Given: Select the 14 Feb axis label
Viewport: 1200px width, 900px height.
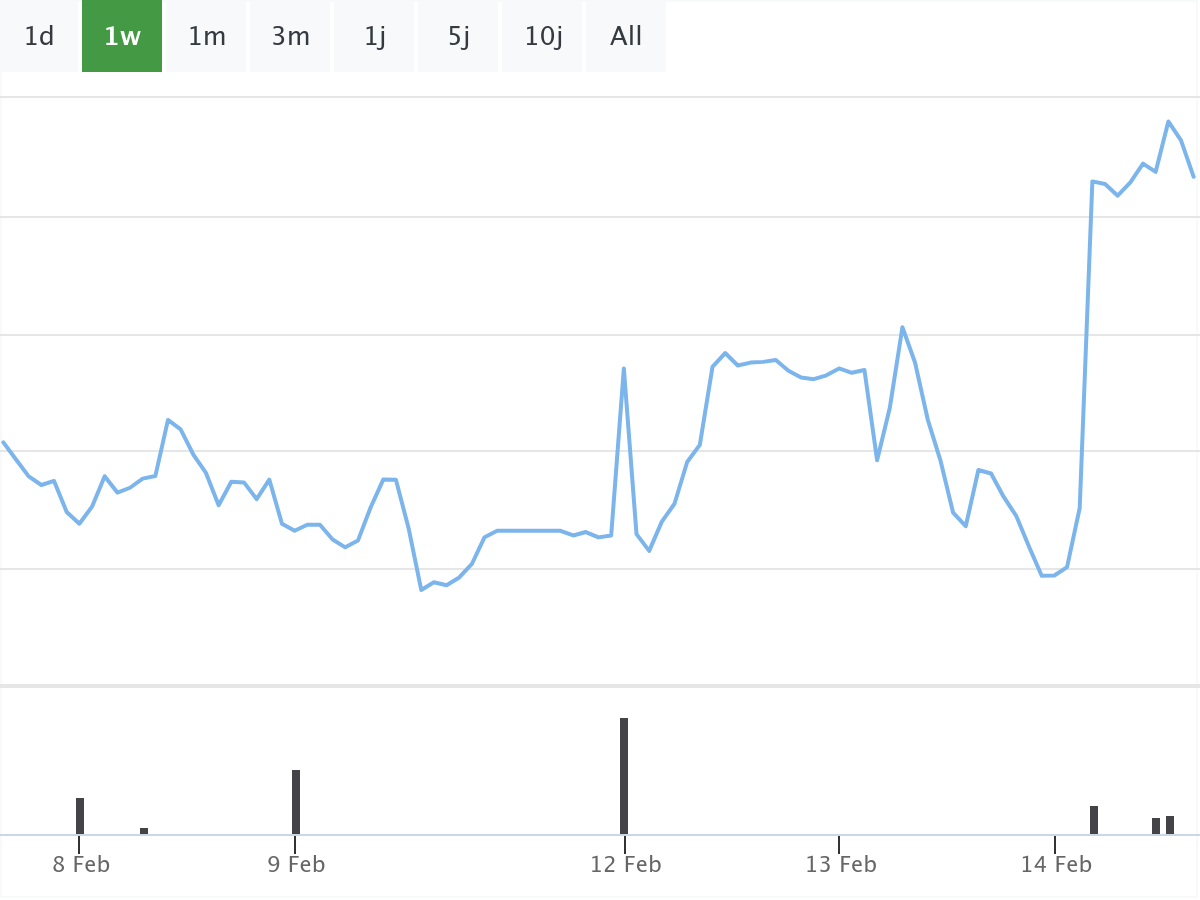Looking at the screenshot, I should point(1056,865).
